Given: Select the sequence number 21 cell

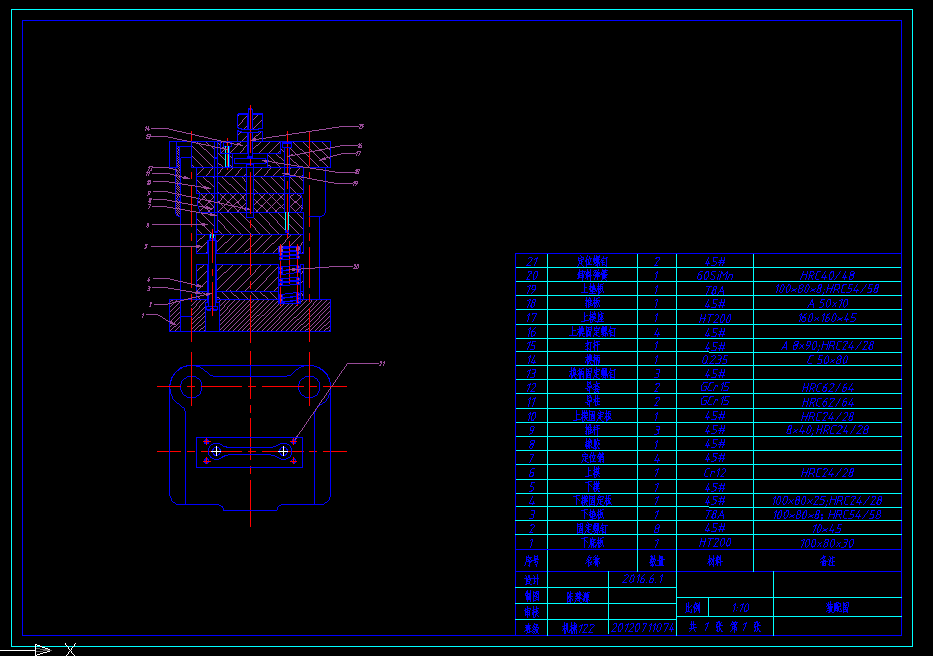Looking at the screenshot, I should click(x=531, y=261).
